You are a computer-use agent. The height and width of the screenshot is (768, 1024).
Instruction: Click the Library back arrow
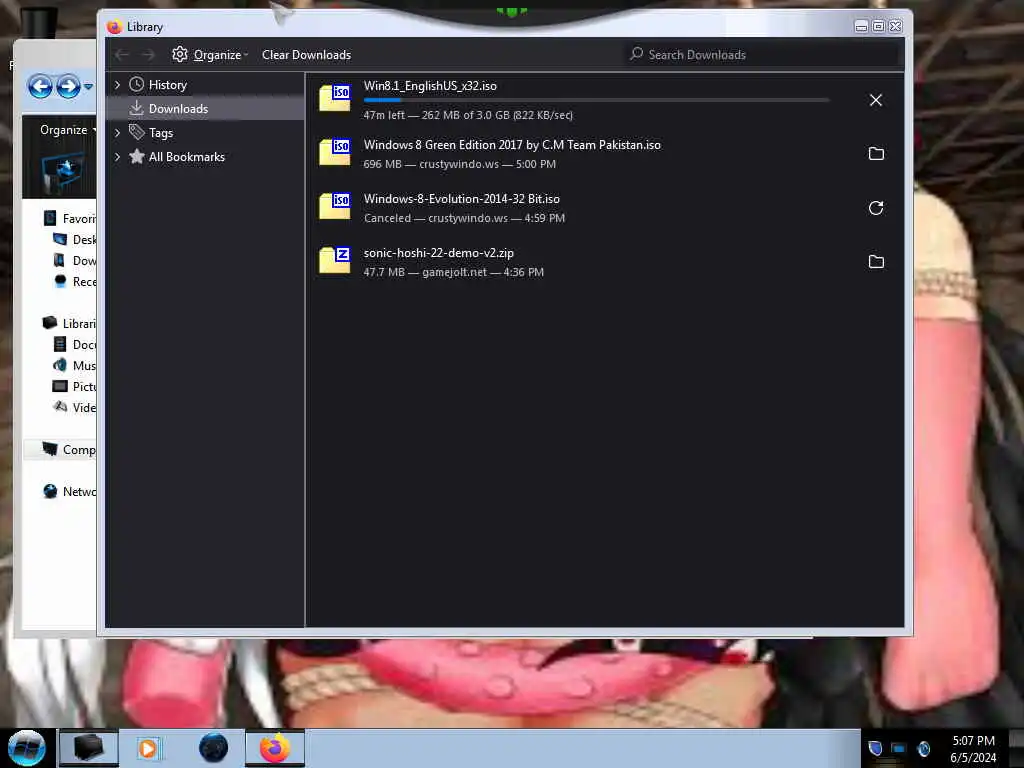121,55
